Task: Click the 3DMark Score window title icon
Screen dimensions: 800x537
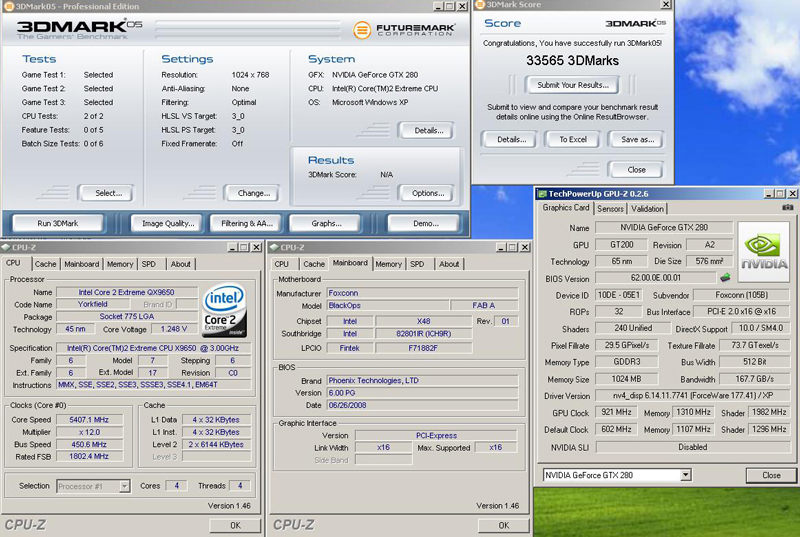Action: click(x=480, y=5)
